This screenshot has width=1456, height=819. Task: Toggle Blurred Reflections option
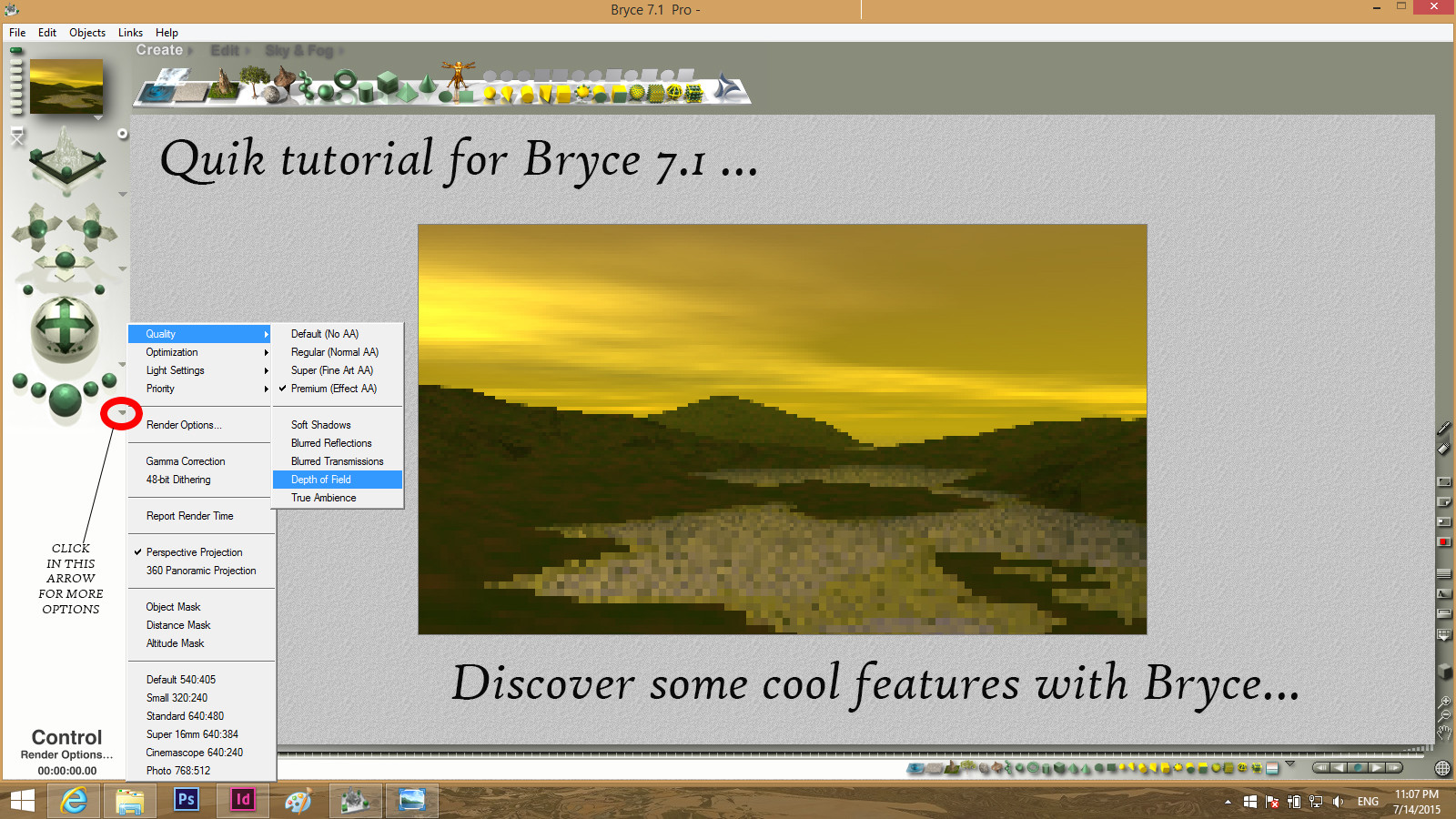(338, 443)
